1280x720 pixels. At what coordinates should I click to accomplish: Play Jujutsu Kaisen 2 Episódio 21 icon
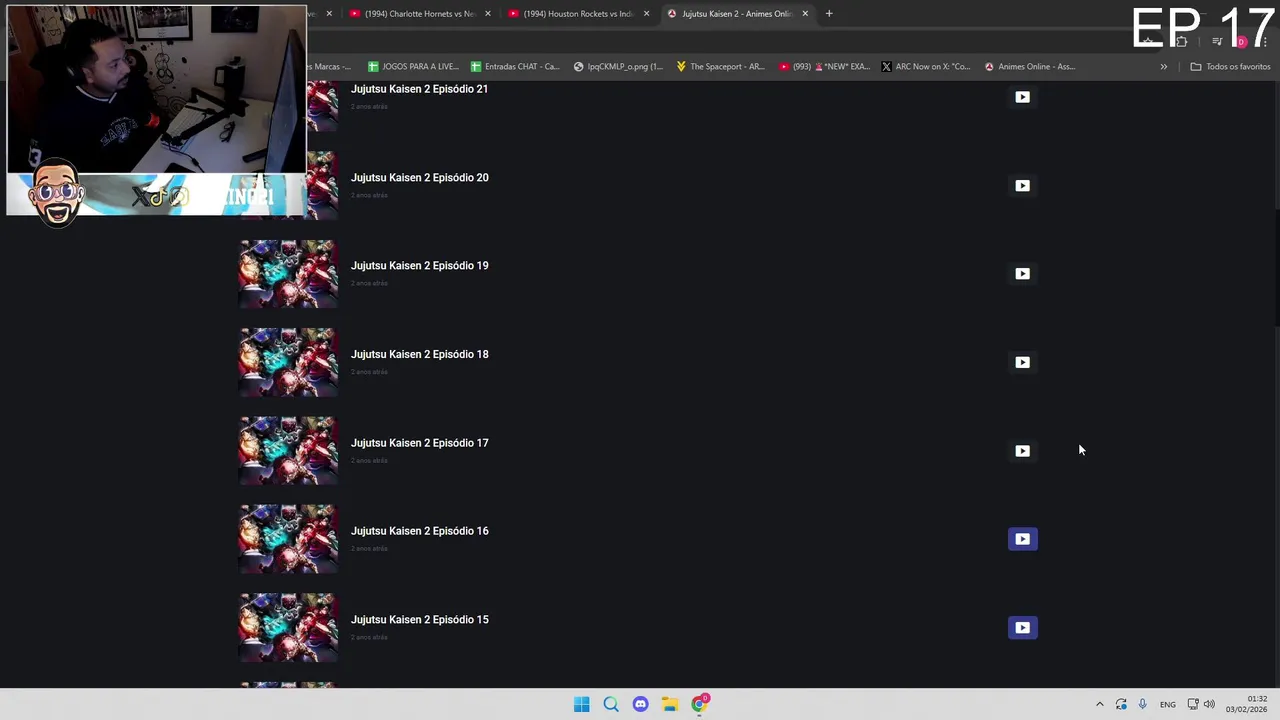(x=1022, y=97)
